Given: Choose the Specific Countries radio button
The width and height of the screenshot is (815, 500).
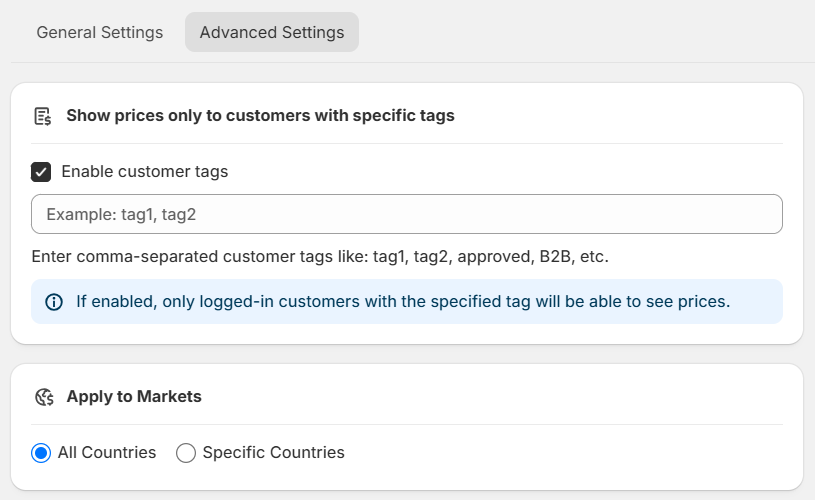Looking at the screenshot, I should (186, 453).
